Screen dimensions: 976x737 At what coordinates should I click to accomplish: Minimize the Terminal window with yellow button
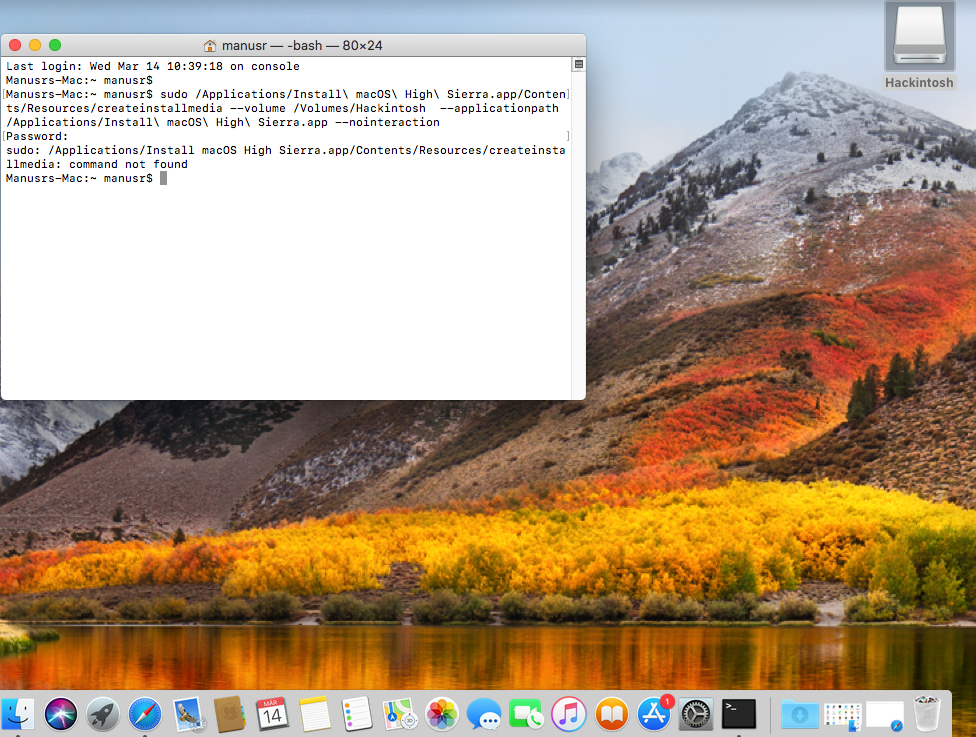click(35, 45)
